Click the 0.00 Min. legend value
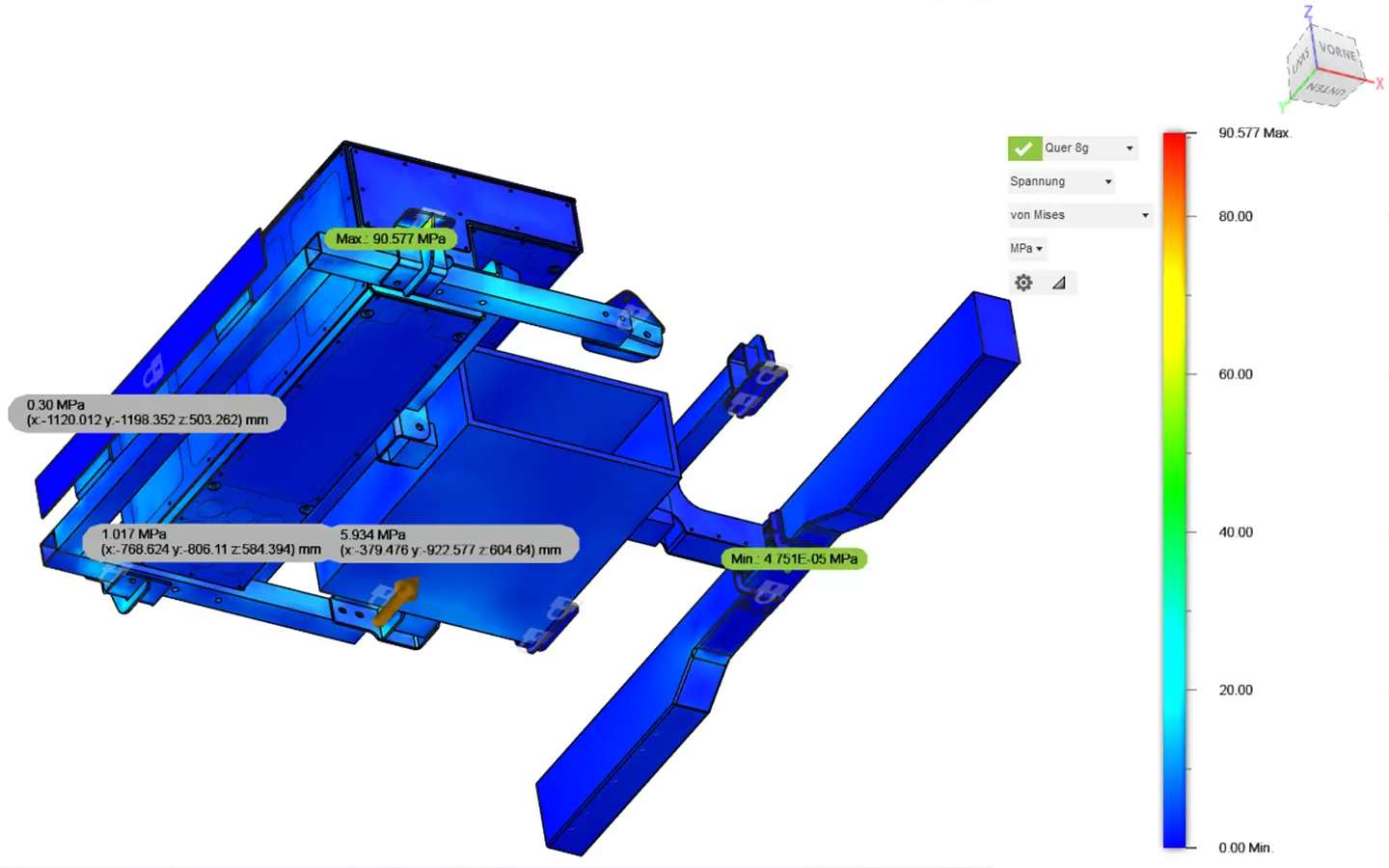1389x868 pixels. (x=1244, y=848)
